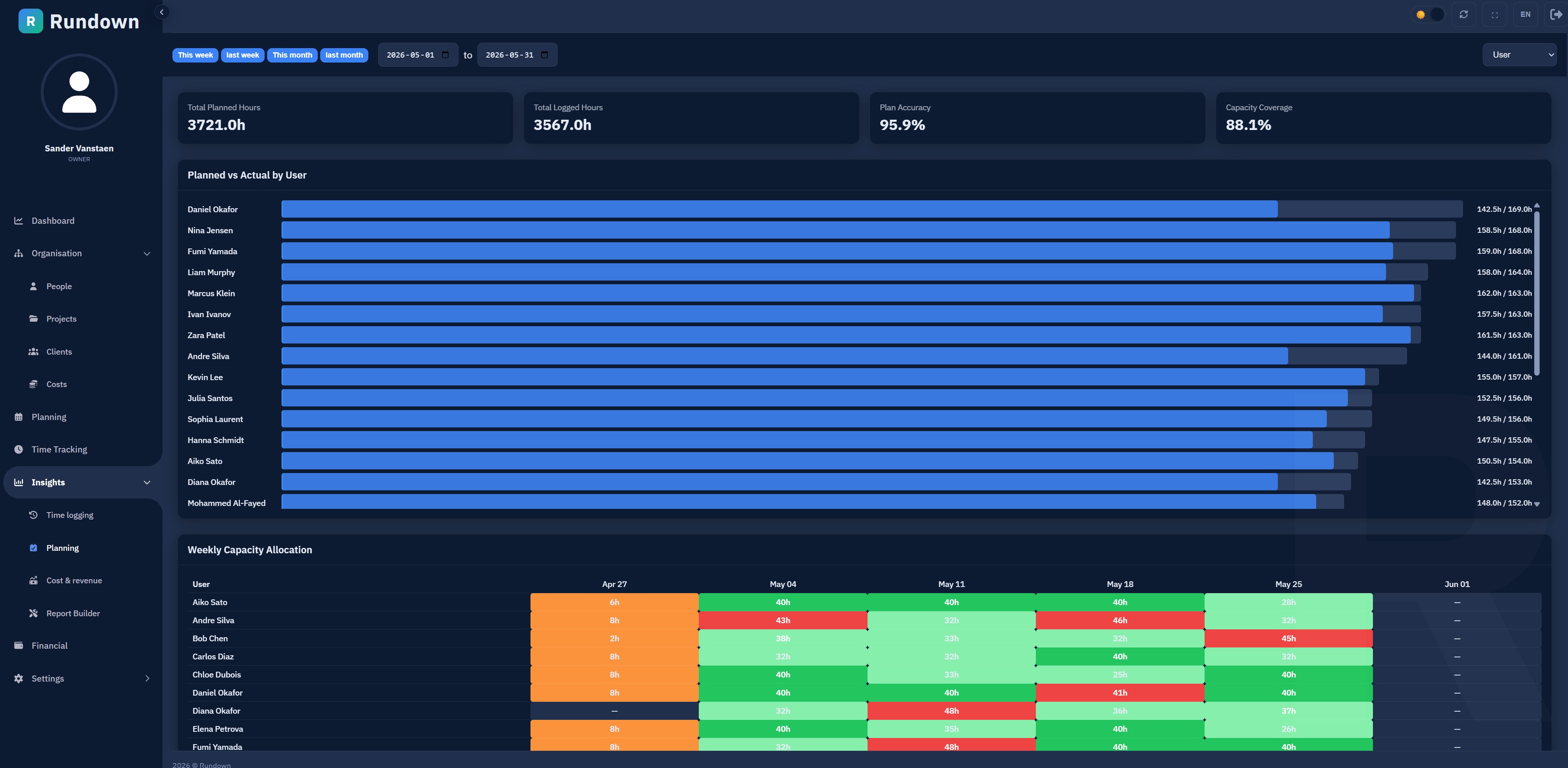Click the Sander Vanstaen name label

coord(79,148)
